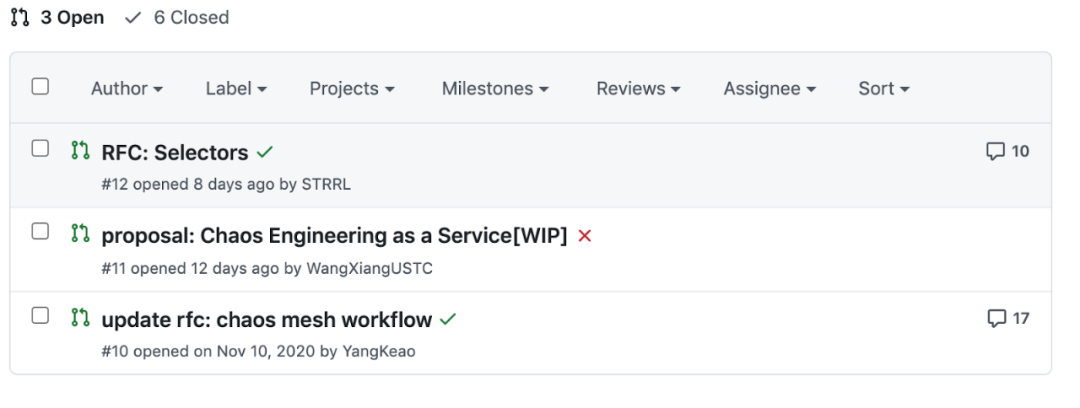The height and width of the screenshot is (408, 1080).
Task: Select the Chaos Engineering as a Service checkbox
Action: [x=40, y=232]
